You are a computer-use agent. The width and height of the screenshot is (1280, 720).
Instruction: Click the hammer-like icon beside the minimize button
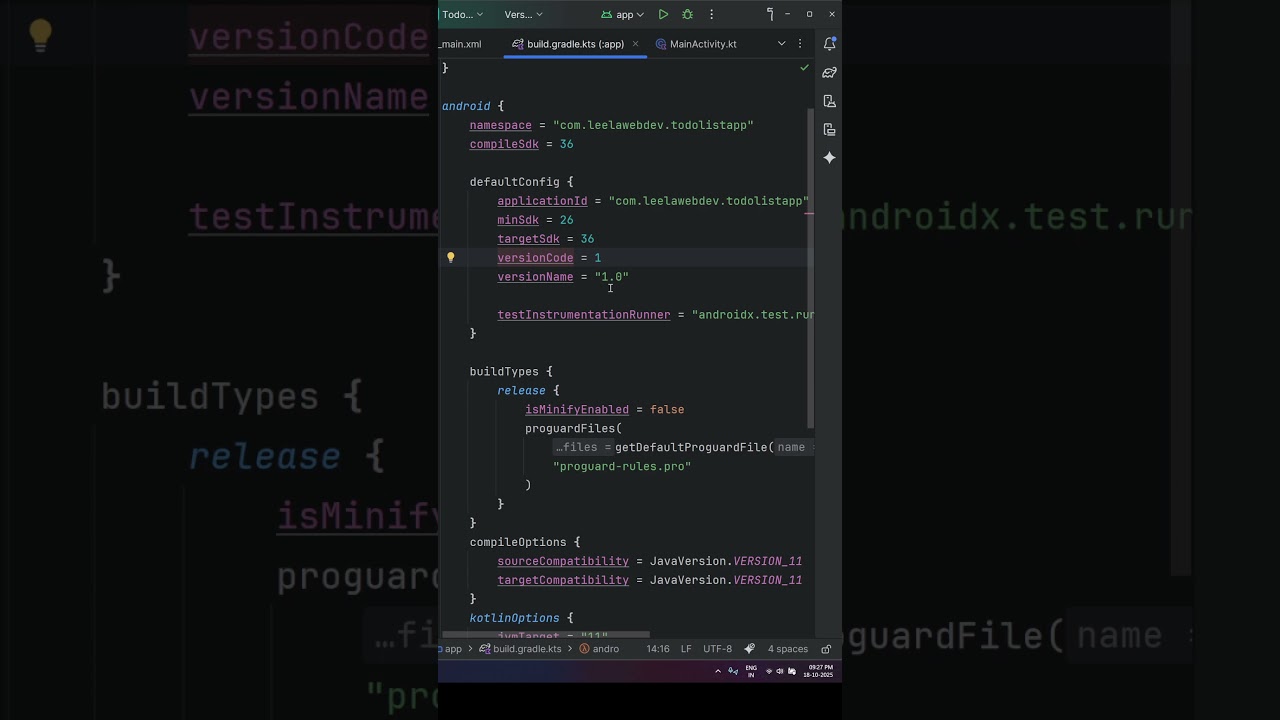coord(769,14)
